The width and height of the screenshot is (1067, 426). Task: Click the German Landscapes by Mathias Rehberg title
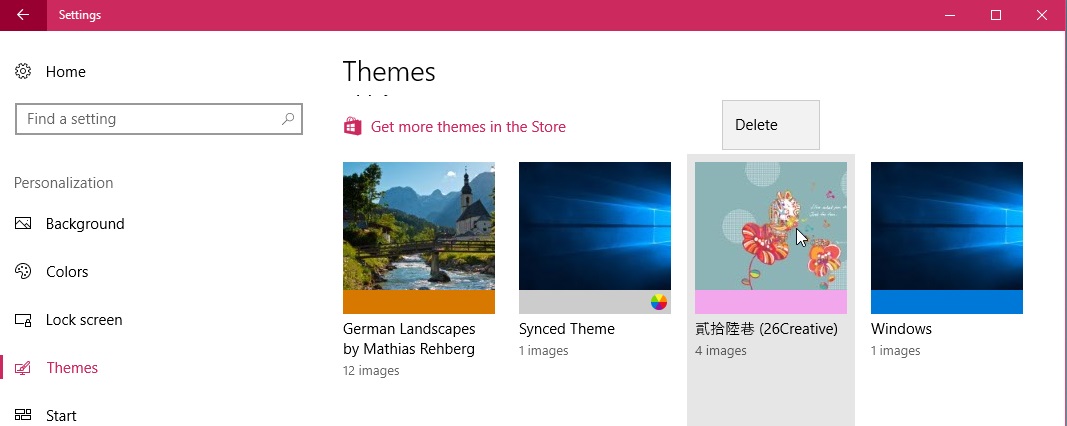[409, 339]
